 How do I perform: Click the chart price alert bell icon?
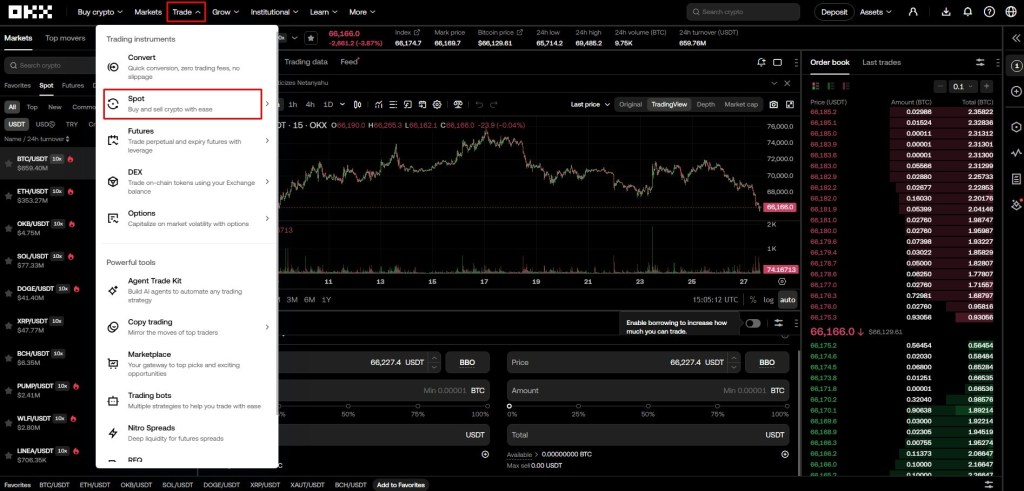[761, 62]
